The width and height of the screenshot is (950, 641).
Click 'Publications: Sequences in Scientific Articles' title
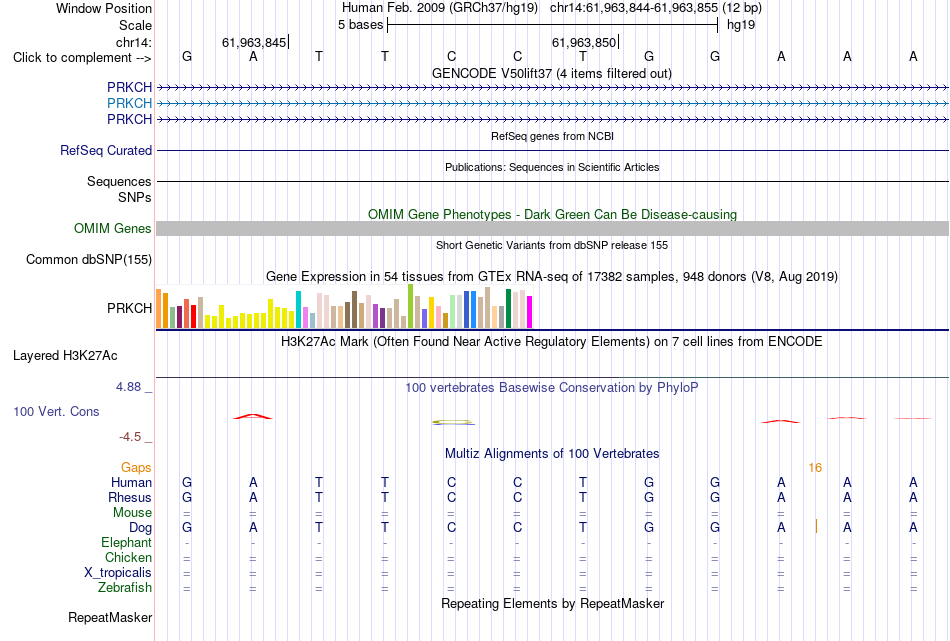552,167
